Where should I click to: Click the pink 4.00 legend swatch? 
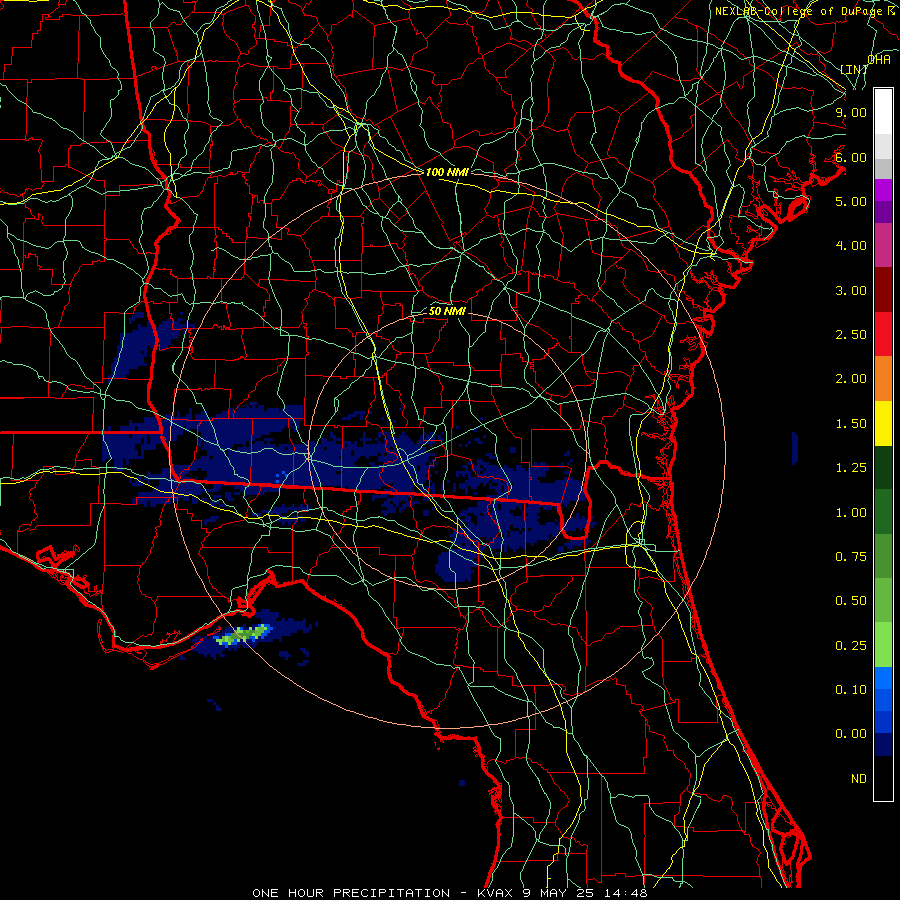pos(883,245)
